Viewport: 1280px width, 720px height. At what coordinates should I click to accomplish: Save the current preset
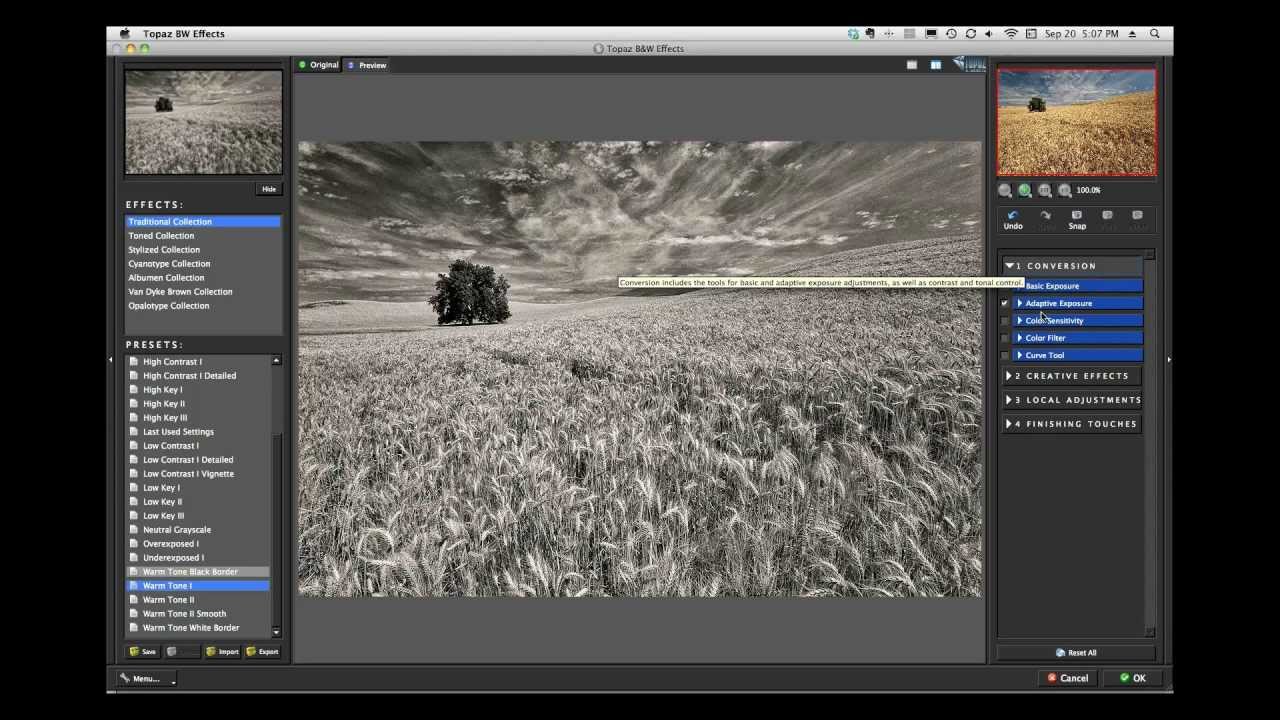tap(142, 652)
